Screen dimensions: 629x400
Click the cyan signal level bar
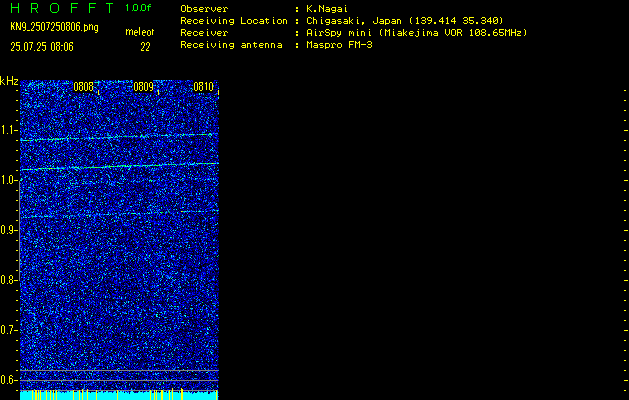click(x=119, y=395)
